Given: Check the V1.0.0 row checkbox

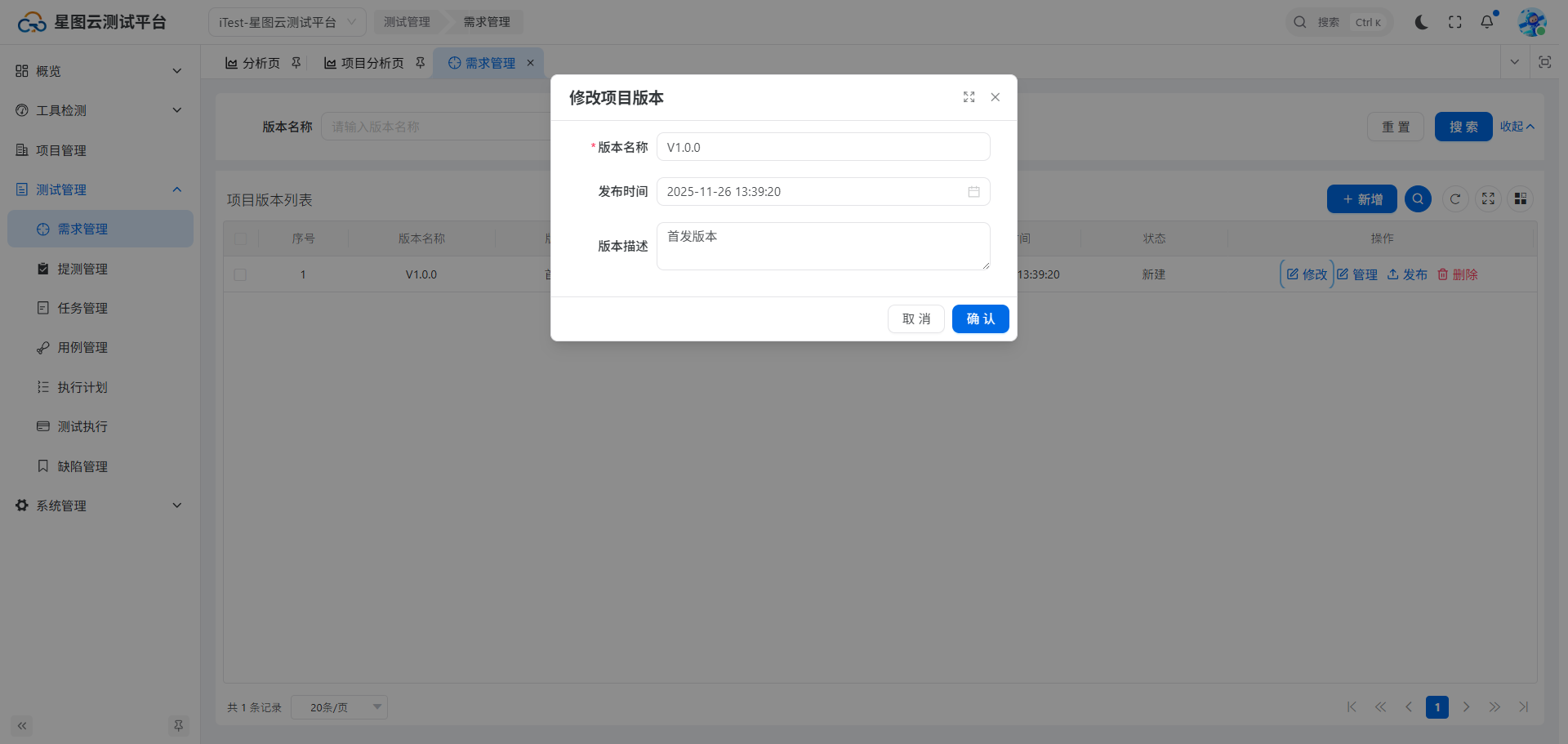Looking at the screenshot, I should coord(240,275).
